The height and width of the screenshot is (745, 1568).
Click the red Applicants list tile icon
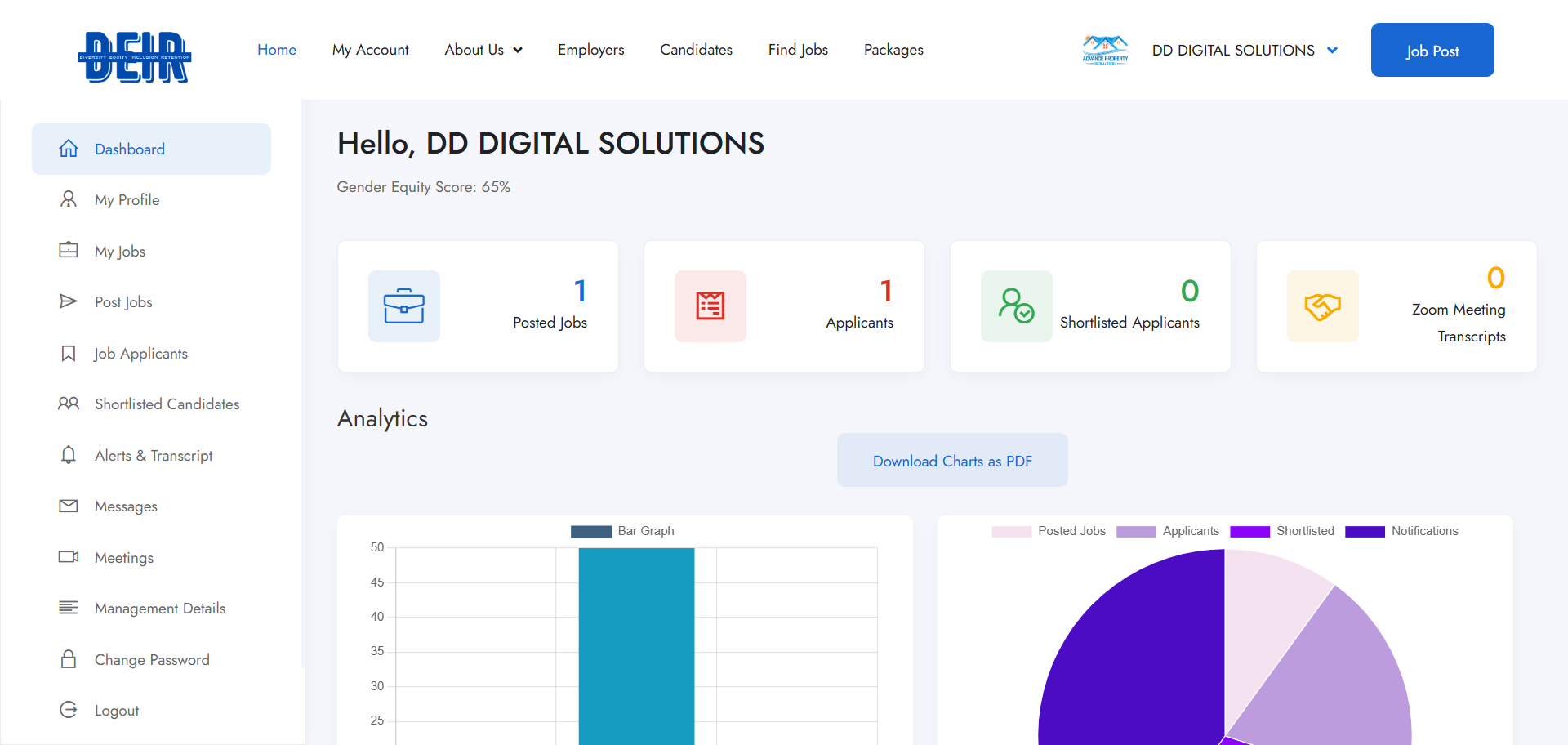click(710, 306)
